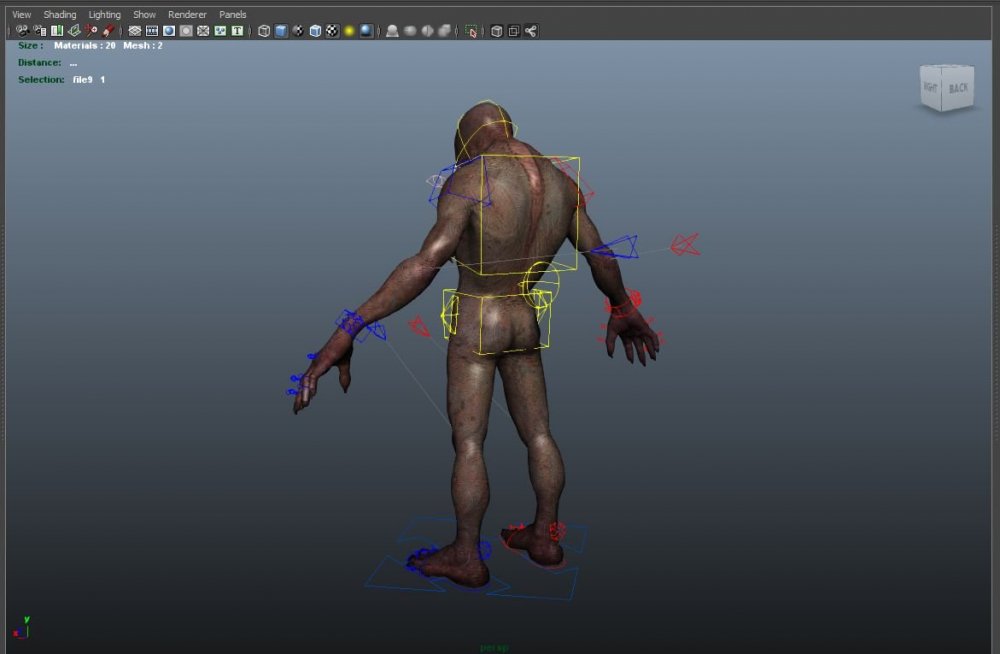Click the X-Ray Joints icon
The image size is (1000, 654).
tap(530, 31)
